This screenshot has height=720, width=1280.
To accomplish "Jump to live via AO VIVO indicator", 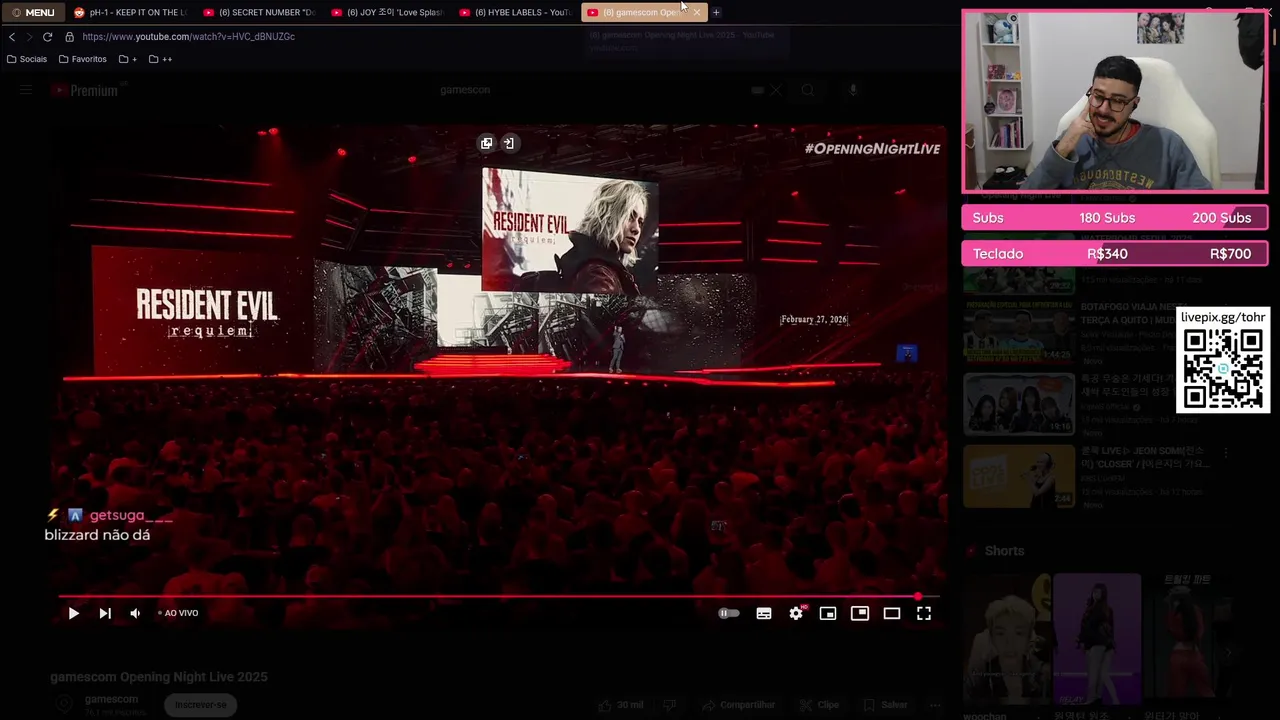I will tap(179, 613).
